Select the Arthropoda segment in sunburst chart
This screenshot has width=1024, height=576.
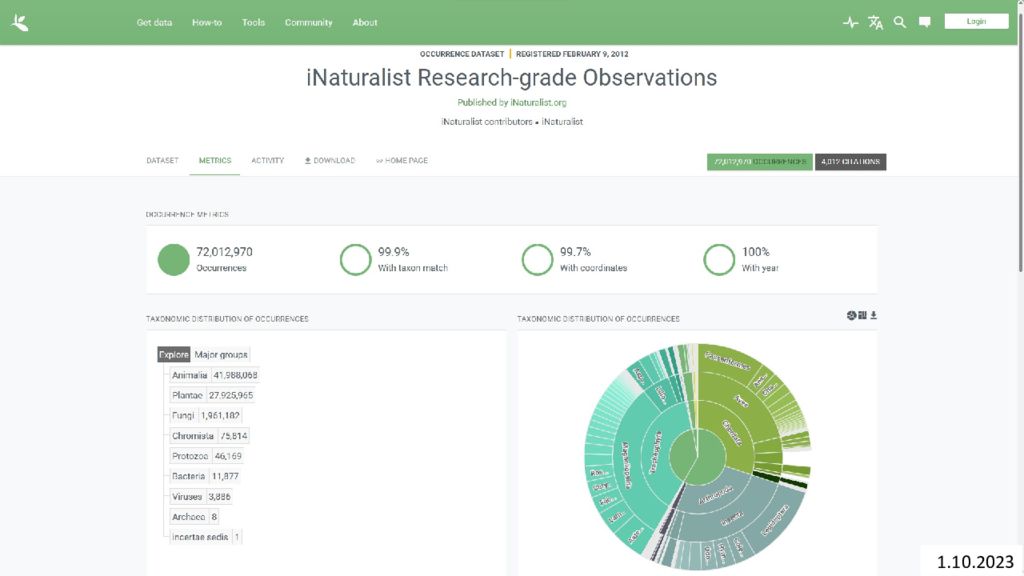[x=716, y=496]
